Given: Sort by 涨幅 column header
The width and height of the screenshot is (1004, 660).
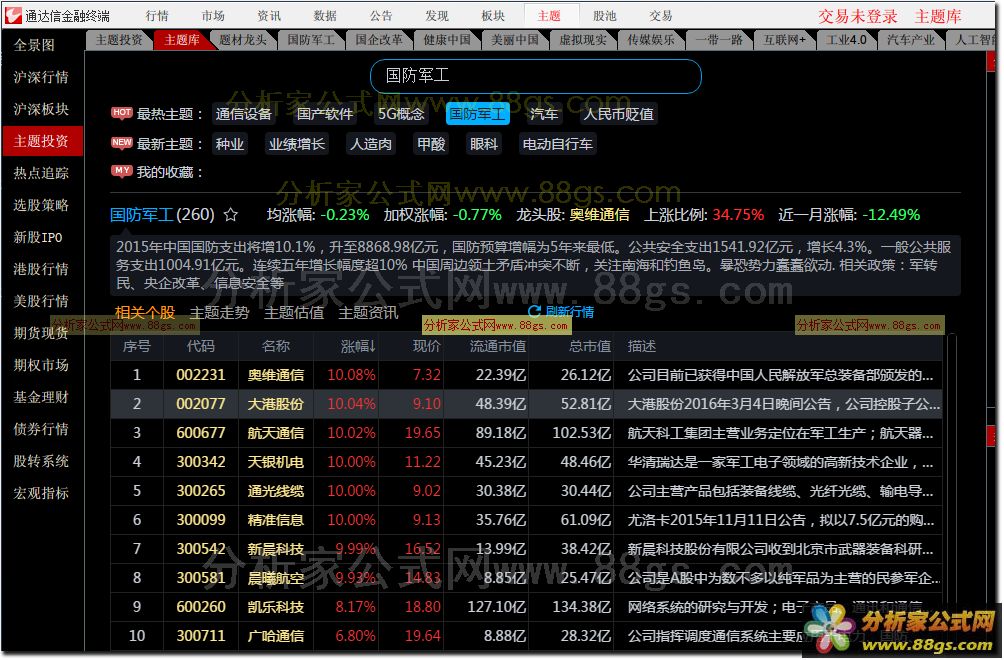Looking at the screenshot, I should (357, 346).
